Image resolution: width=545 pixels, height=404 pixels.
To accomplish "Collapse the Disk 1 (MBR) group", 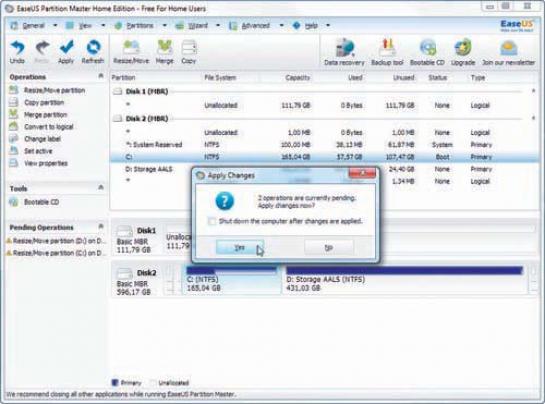I will 534,91.
